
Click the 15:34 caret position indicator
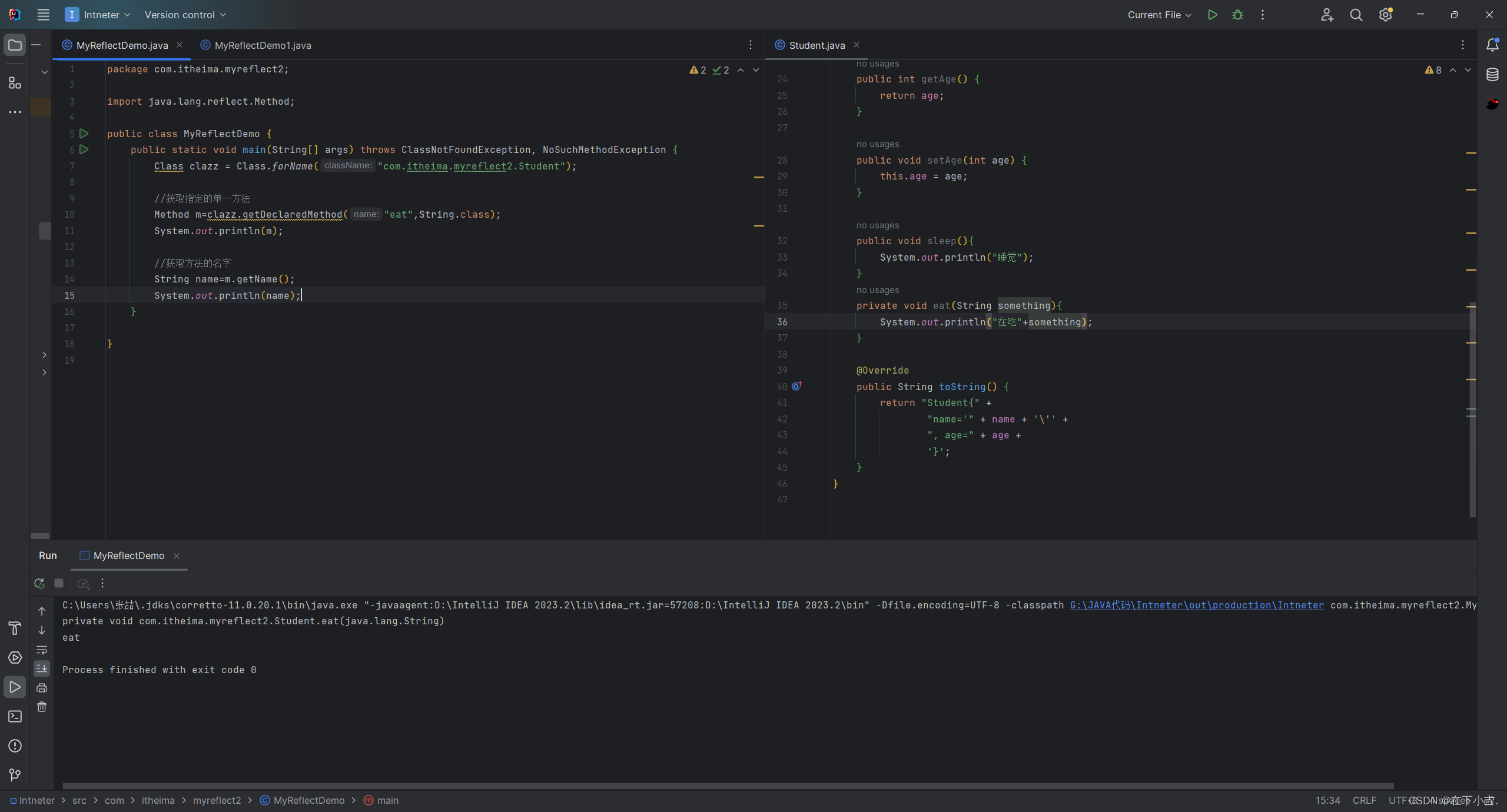1327,800
